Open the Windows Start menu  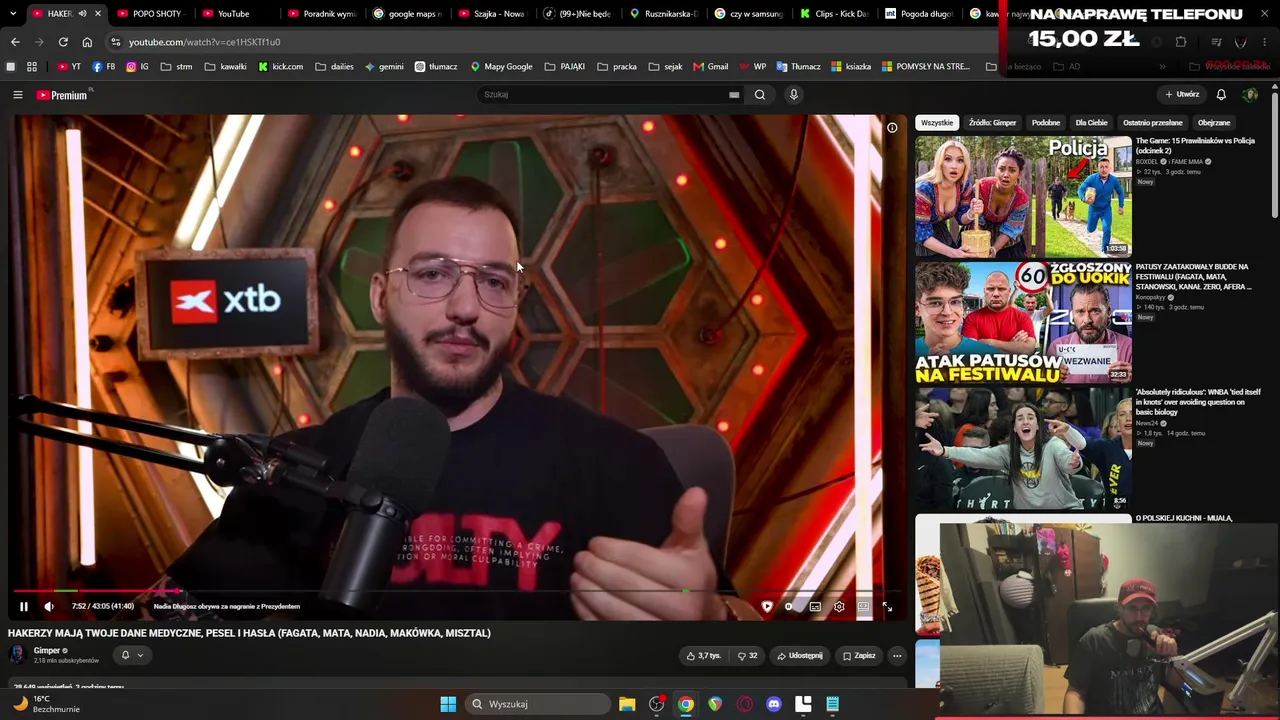(448, 704)
